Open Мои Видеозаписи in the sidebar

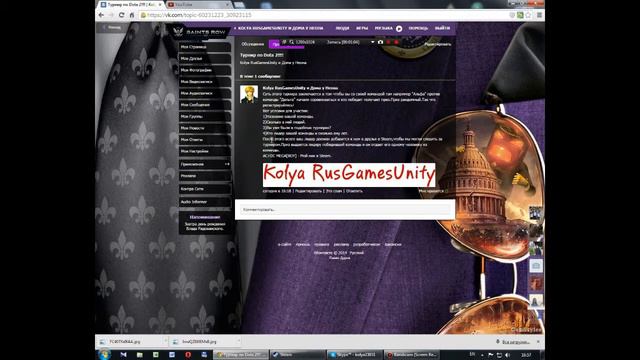coord(205,82)
